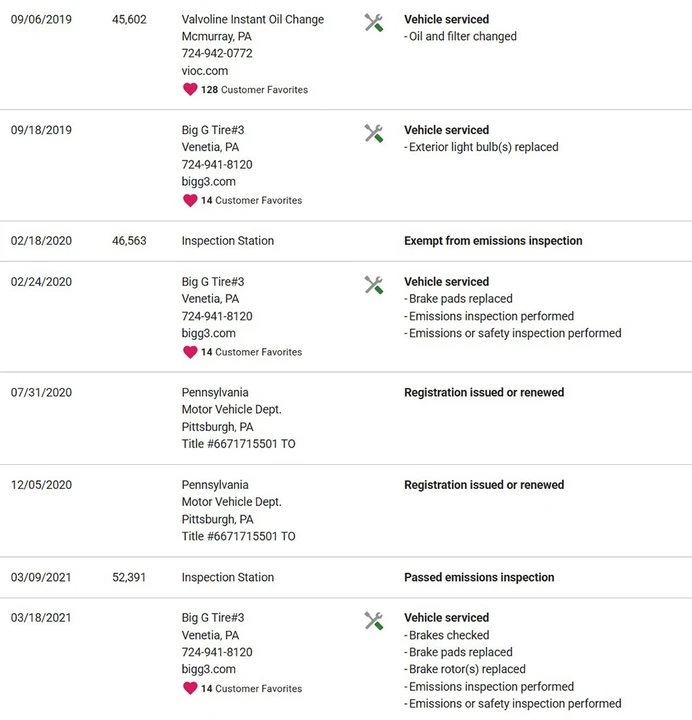
Task: Click the wrench icon for 09/18/2019 service
Action: coord(374,133)
